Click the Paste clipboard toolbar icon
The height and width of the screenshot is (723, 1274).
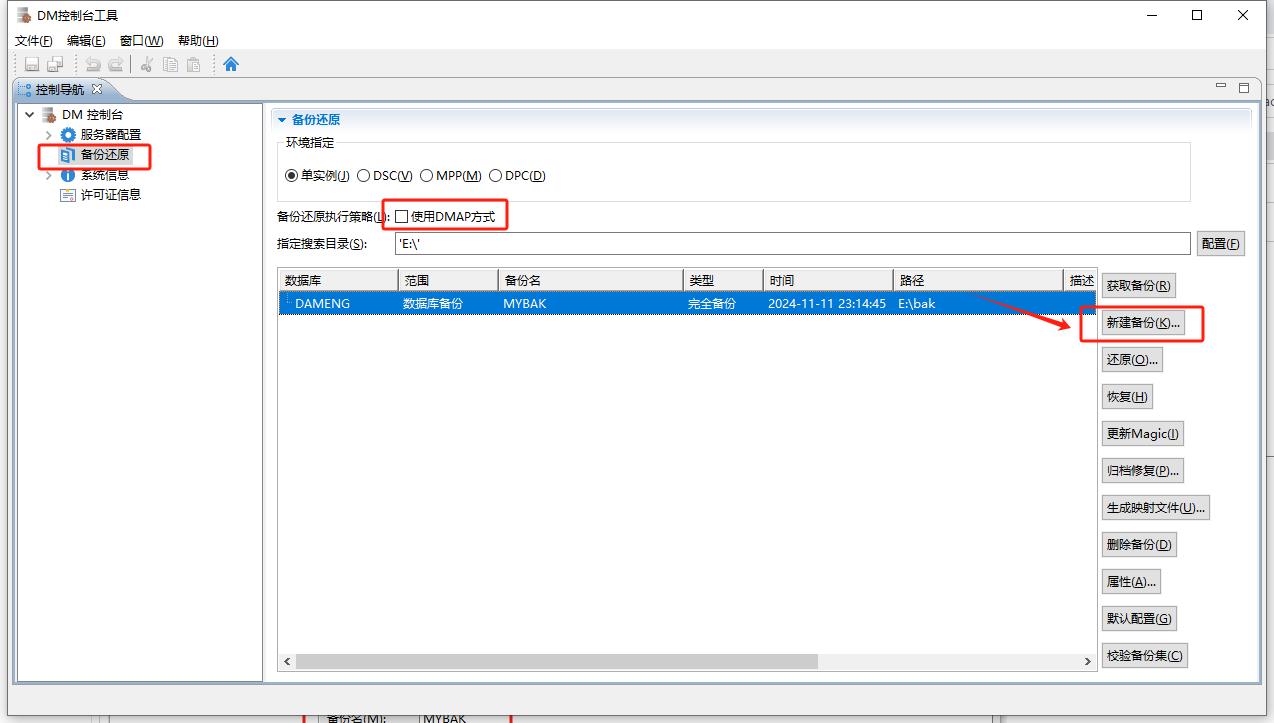click(x=194, y=64)
